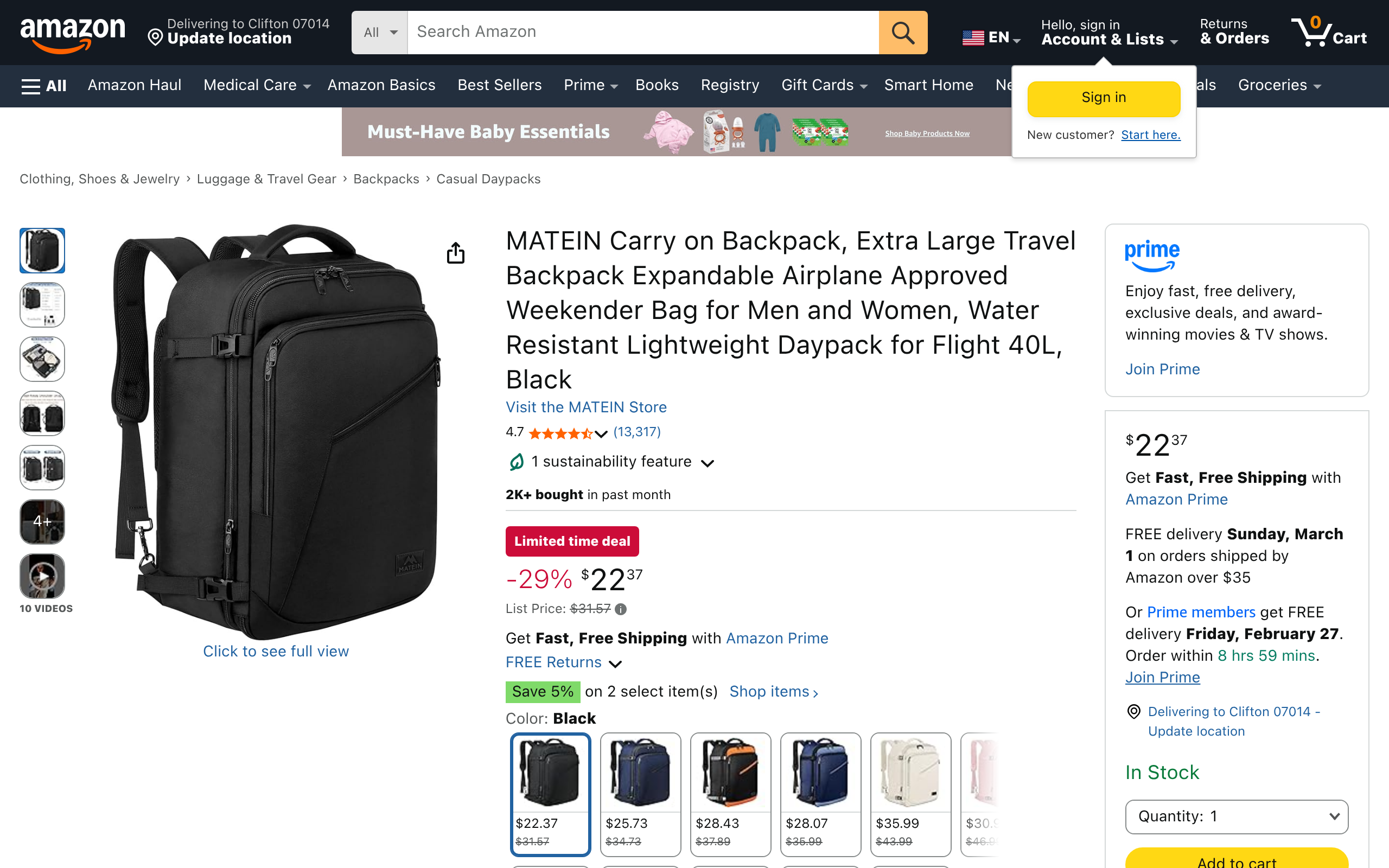
Task: Type in the Search Amazon field
Action: tap(643, 33)
